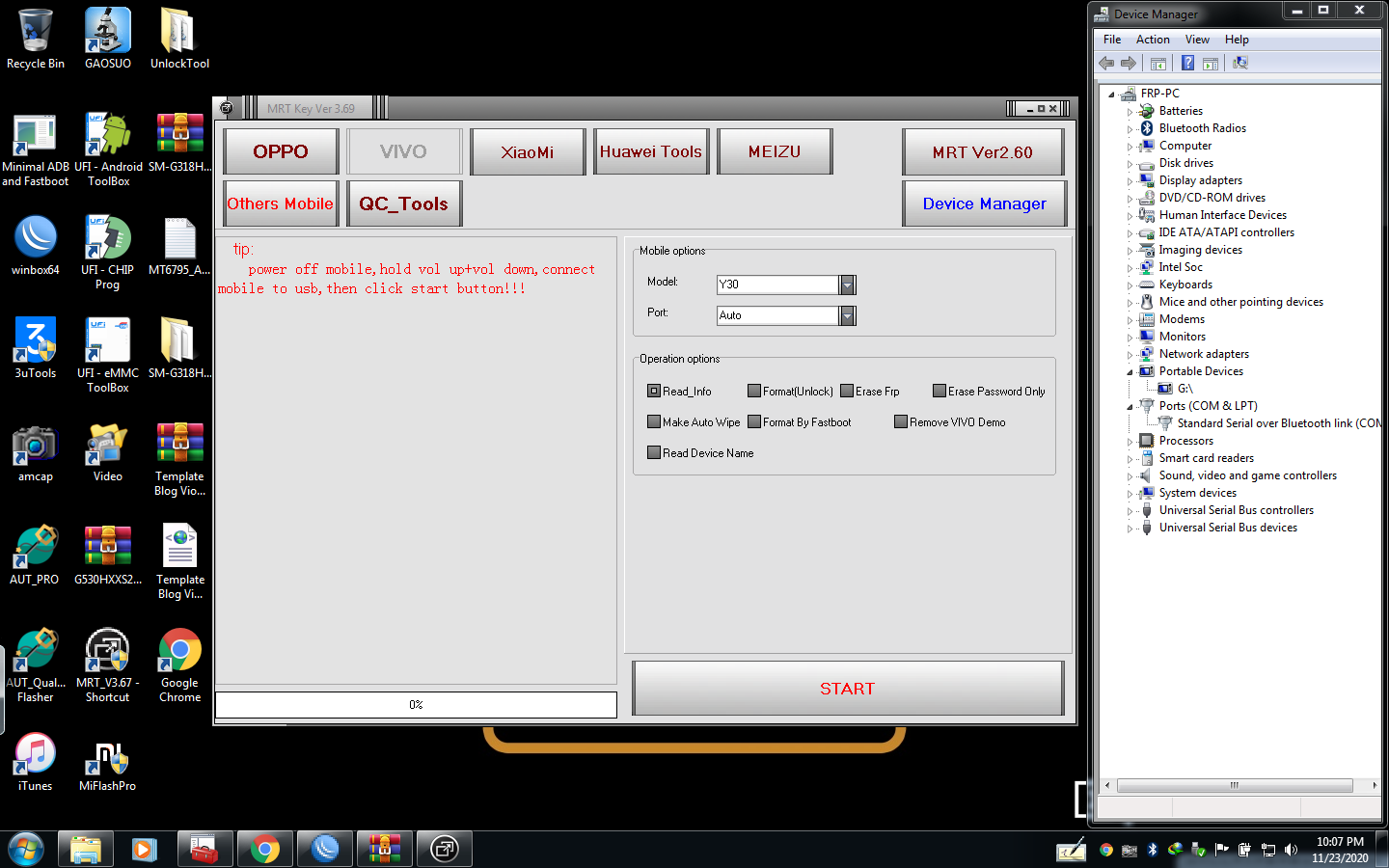Open Action menu in Device Manager

[1153, 40]
